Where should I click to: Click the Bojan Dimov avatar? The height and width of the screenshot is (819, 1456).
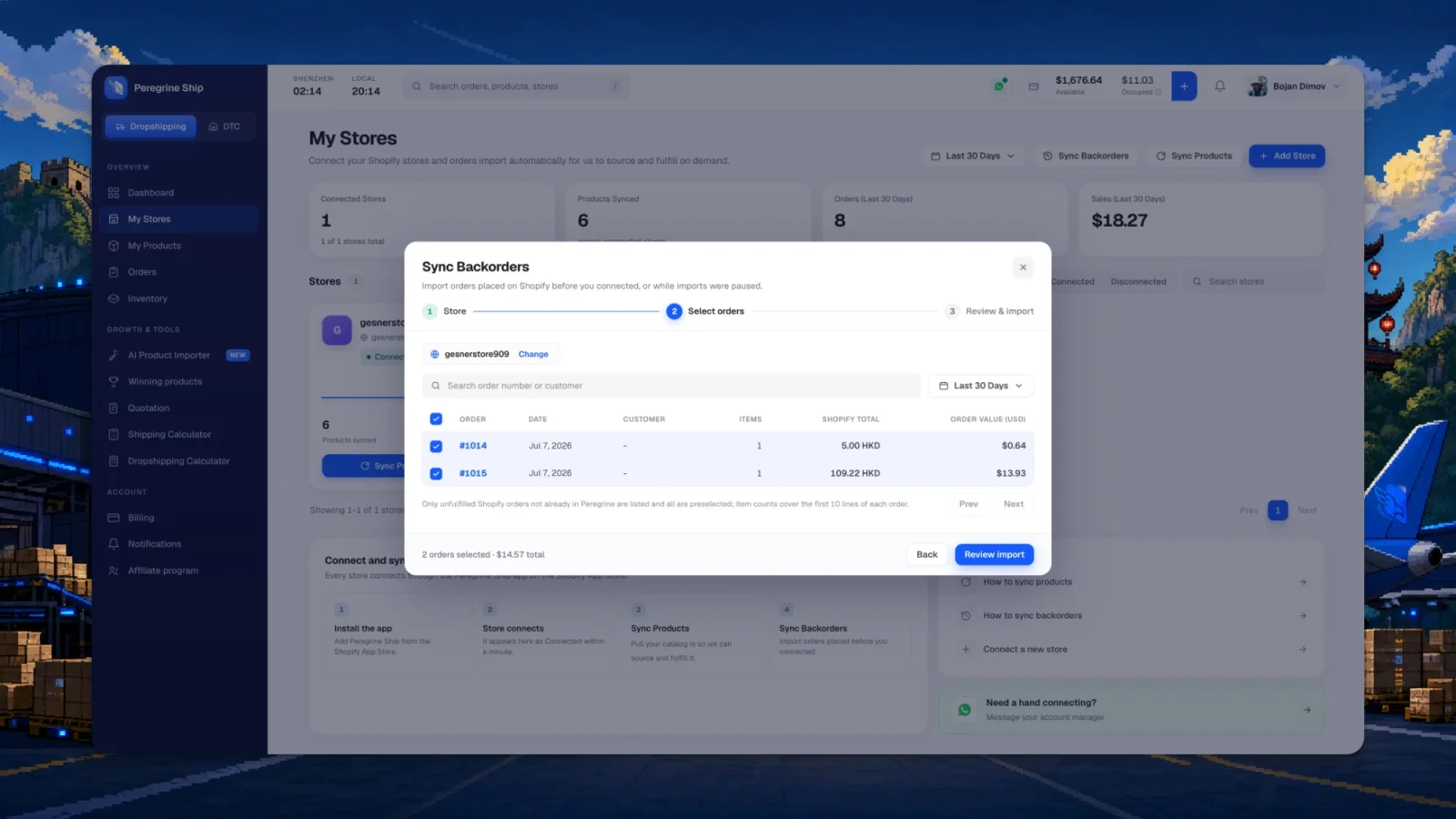[x=1258, y=86]
